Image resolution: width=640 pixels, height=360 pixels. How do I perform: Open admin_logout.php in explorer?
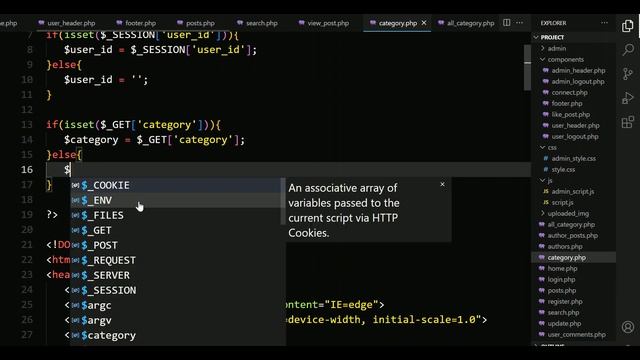coord(578,81)
